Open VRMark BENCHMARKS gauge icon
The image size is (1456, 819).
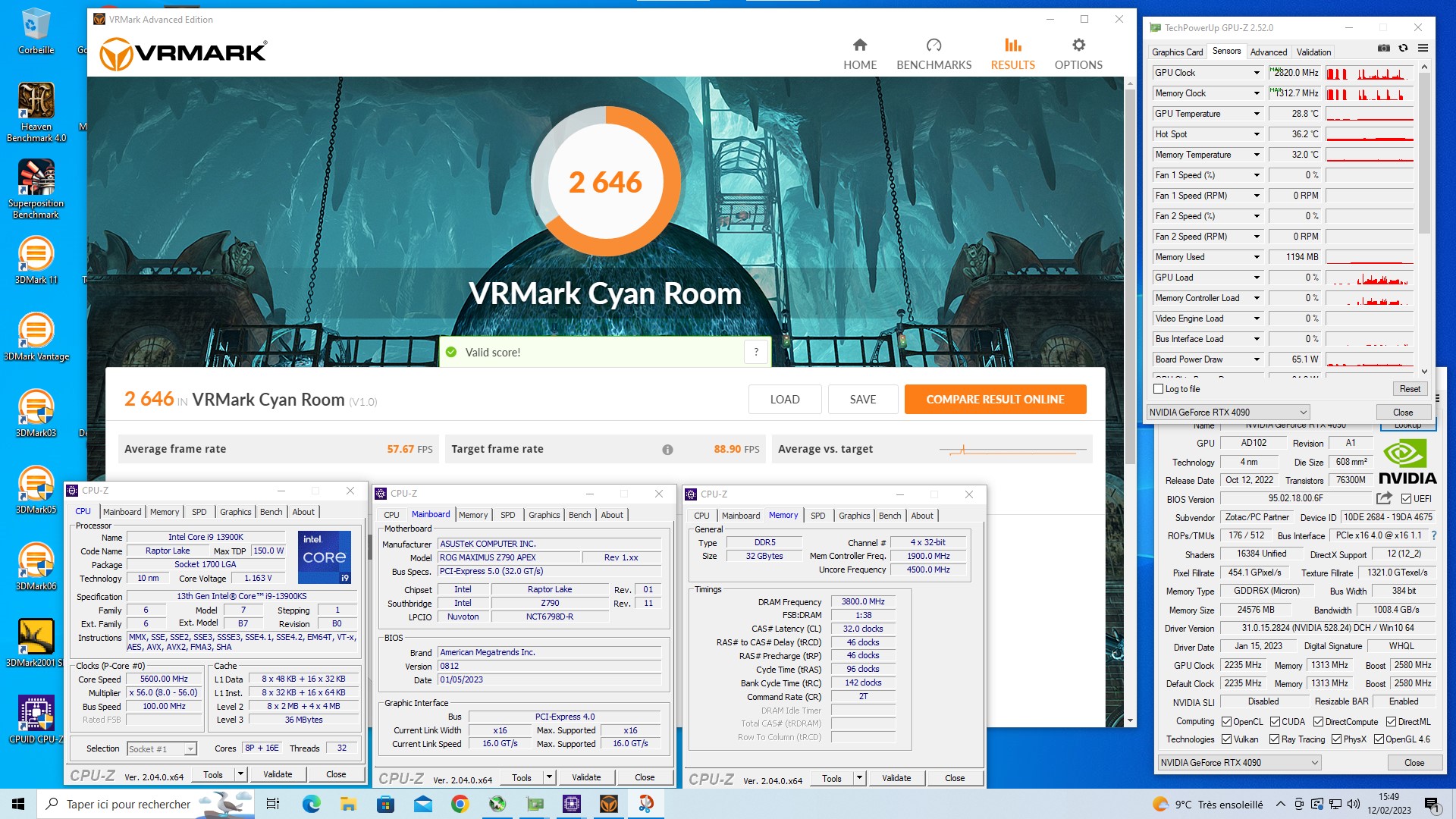coord(934,45)
